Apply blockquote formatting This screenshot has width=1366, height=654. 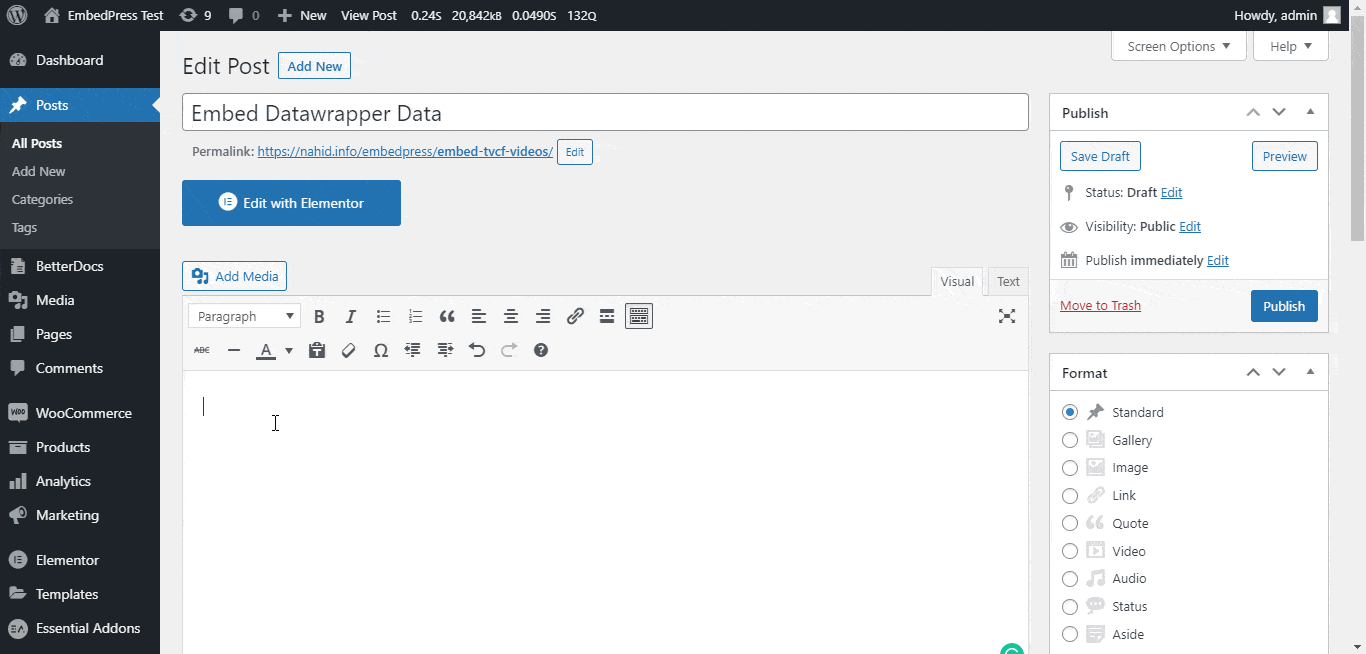click(447, 316)
